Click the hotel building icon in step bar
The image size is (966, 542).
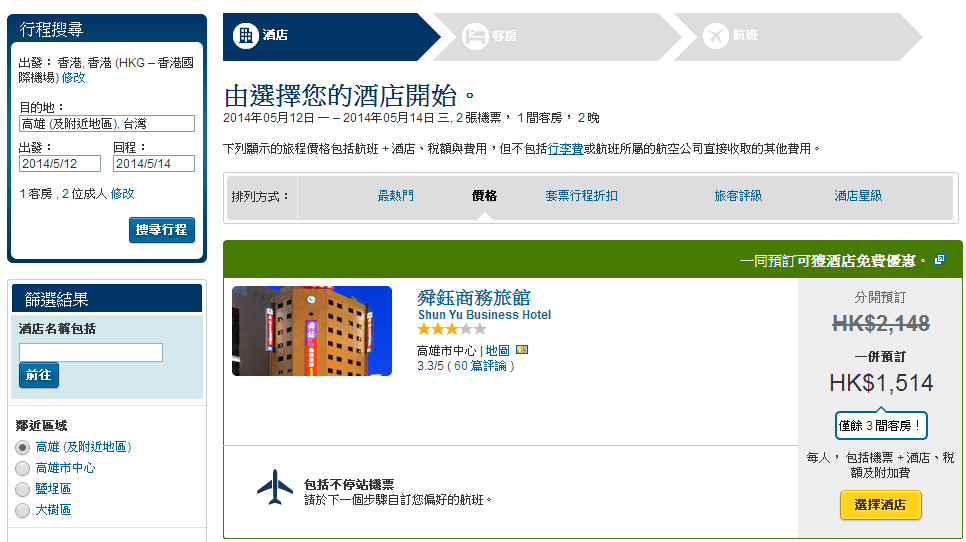pyautogui.click(x=245, y=36)
